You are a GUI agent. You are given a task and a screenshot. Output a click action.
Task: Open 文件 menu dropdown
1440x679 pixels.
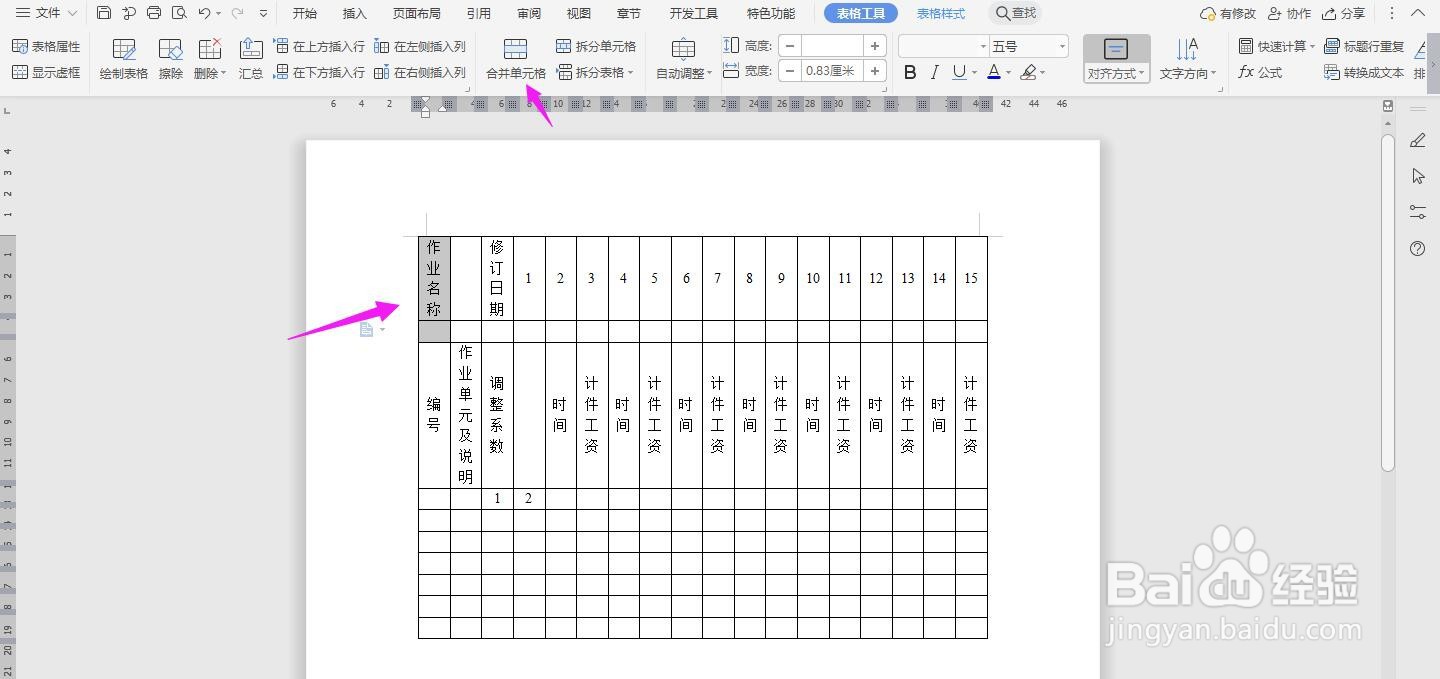(x=46, y=13)
